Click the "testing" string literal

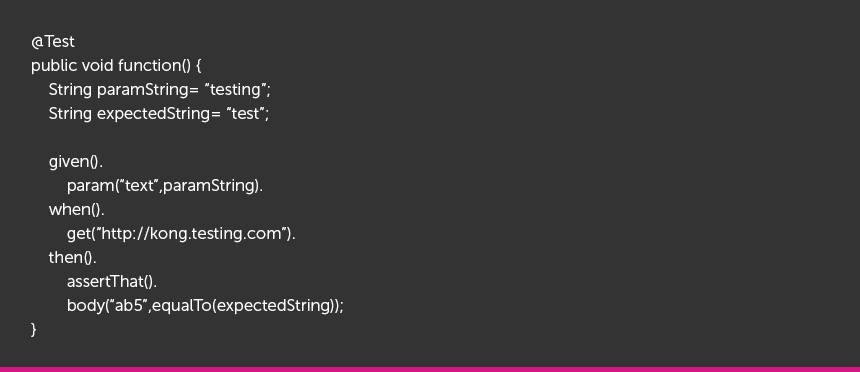point(235,90)
